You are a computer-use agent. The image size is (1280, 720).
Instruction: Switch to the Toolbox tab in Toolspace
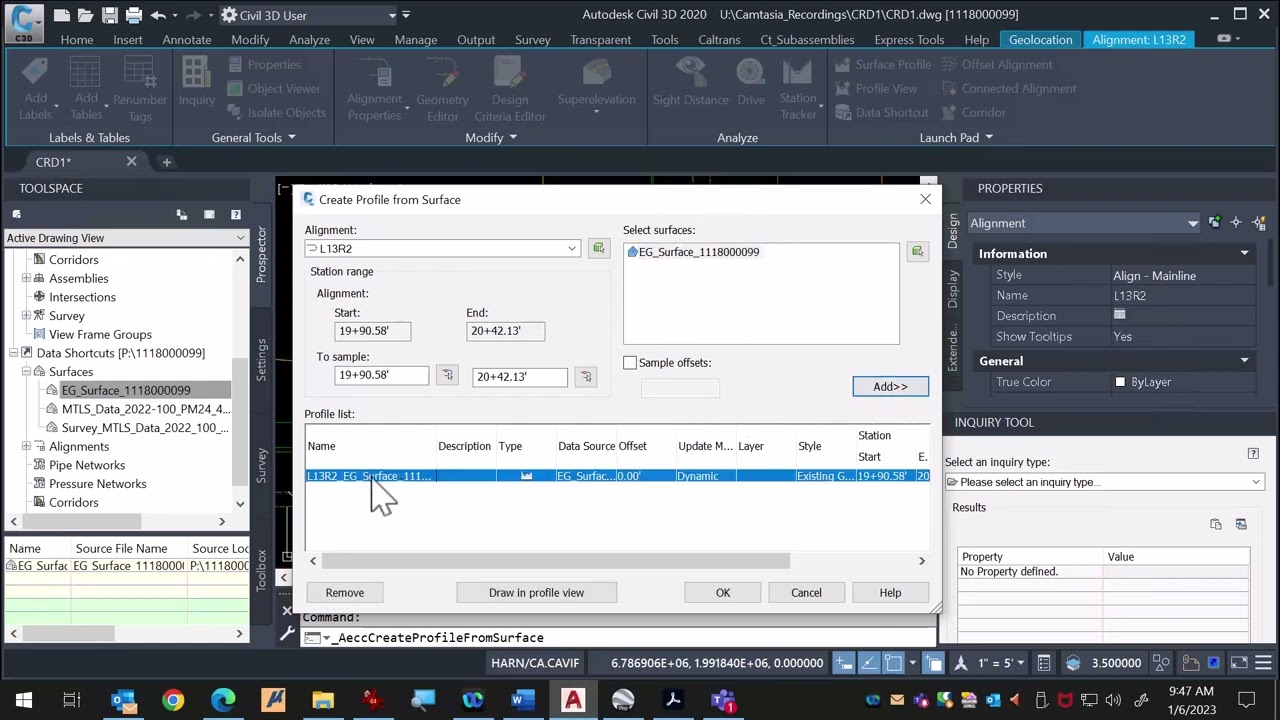pyautogui.click(x=261, y=570)
